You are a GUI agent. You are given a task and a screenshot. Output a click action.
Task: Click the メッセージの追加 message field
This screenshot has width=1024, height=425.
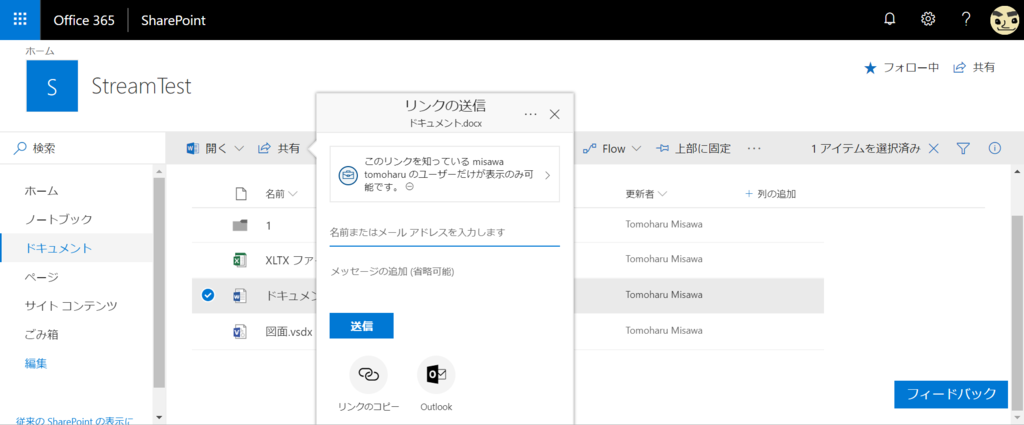point(445,272)
